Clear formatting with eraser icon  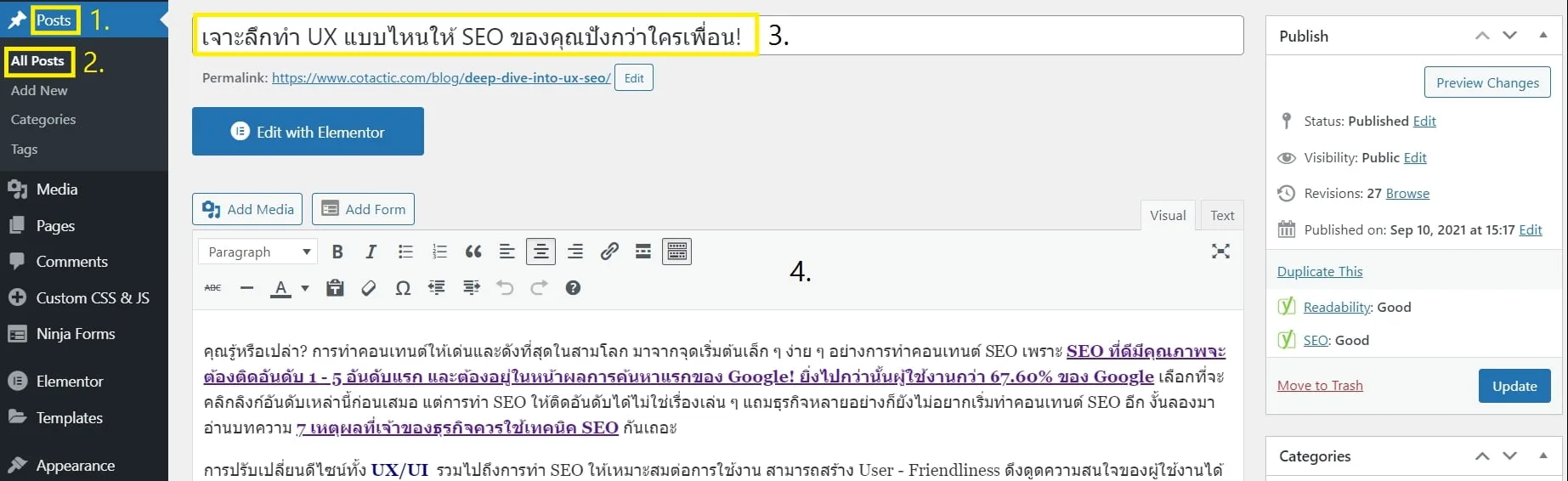(x=369, y=288)
